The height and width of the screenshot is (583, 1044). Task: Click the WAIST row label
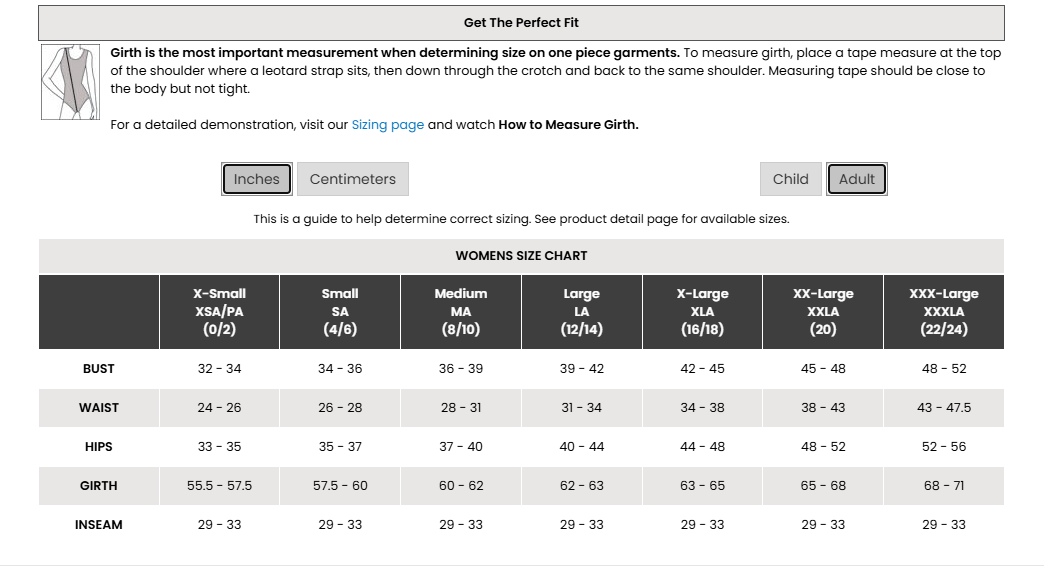tap(99, 408)
